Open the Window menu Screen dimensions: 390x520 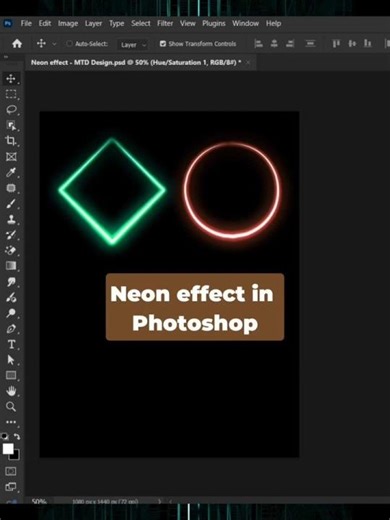pyautogui.click(x=246, y=23)
